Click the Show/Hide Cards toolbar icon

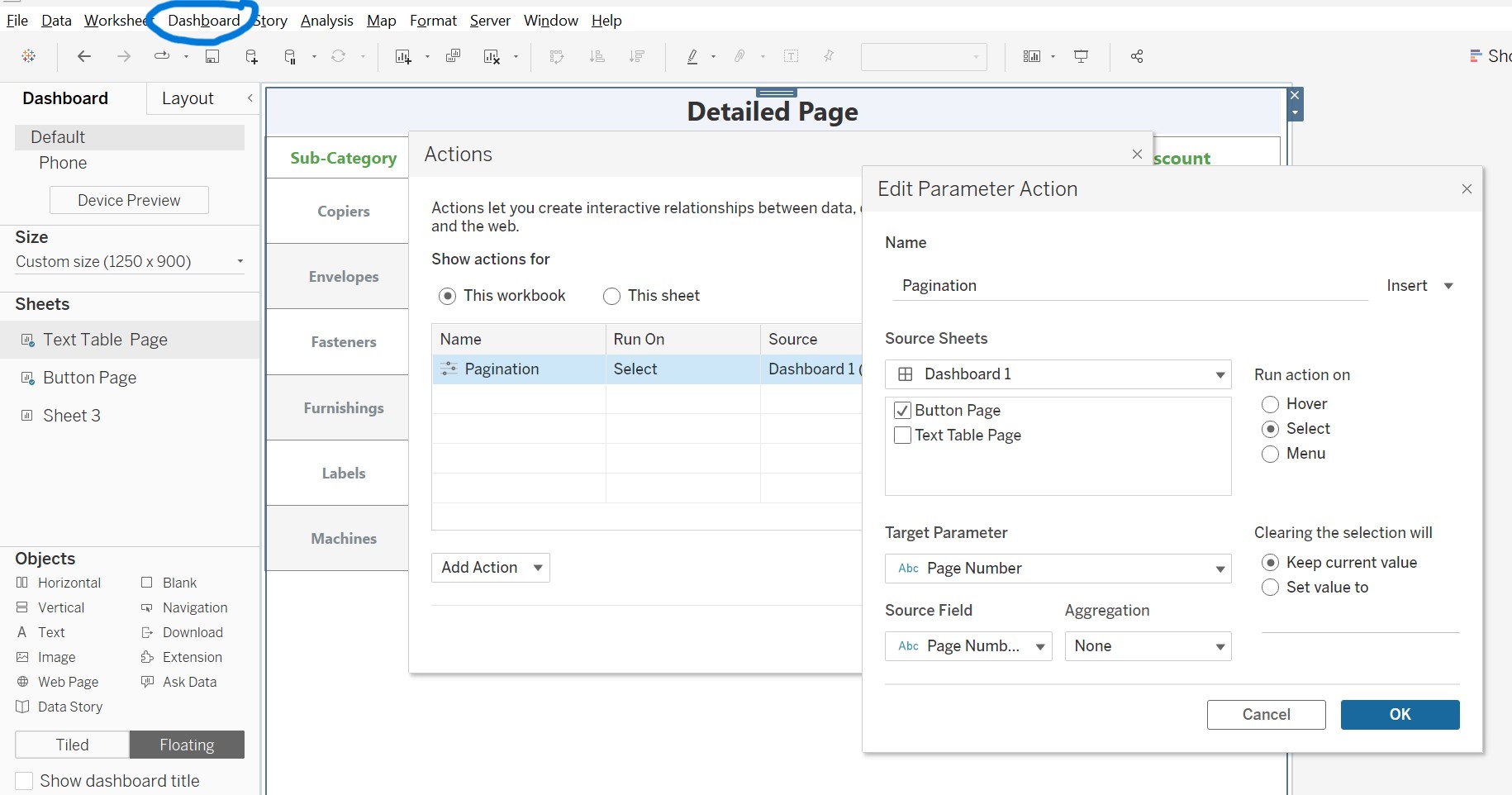1032,56
